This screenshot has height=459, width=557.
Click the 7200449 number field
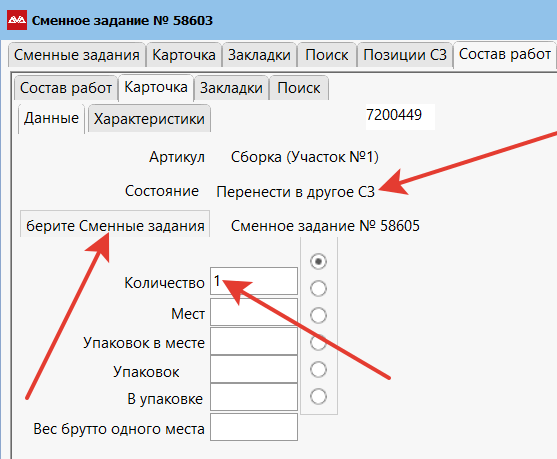[400, 115]
